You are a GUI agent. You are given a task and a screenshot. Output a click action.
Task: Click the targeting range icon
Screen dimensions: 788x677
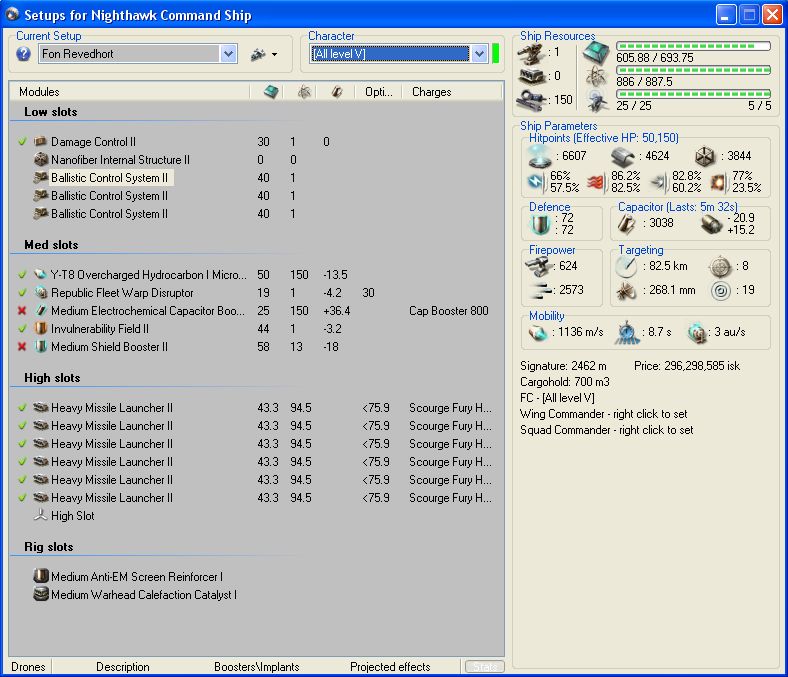[626, 266]
